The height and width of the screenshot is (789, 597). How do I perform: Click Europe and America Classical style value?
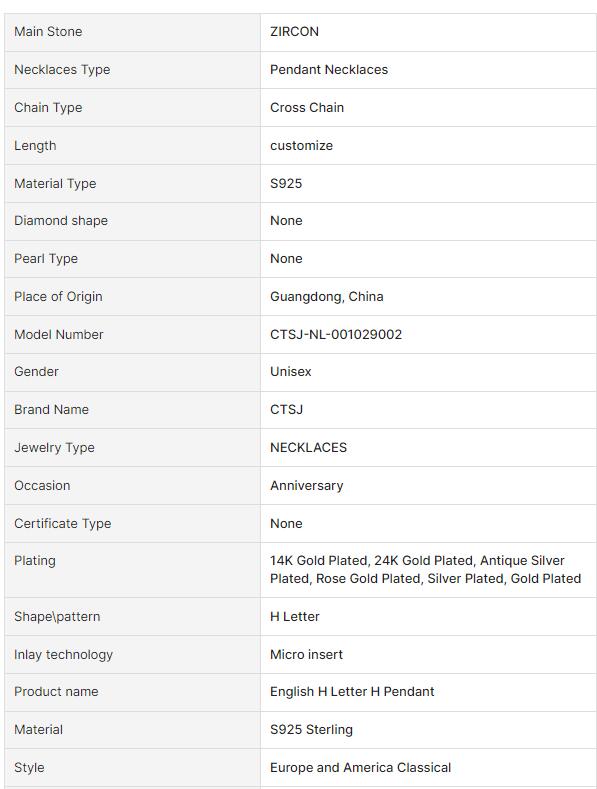(360, 768)
